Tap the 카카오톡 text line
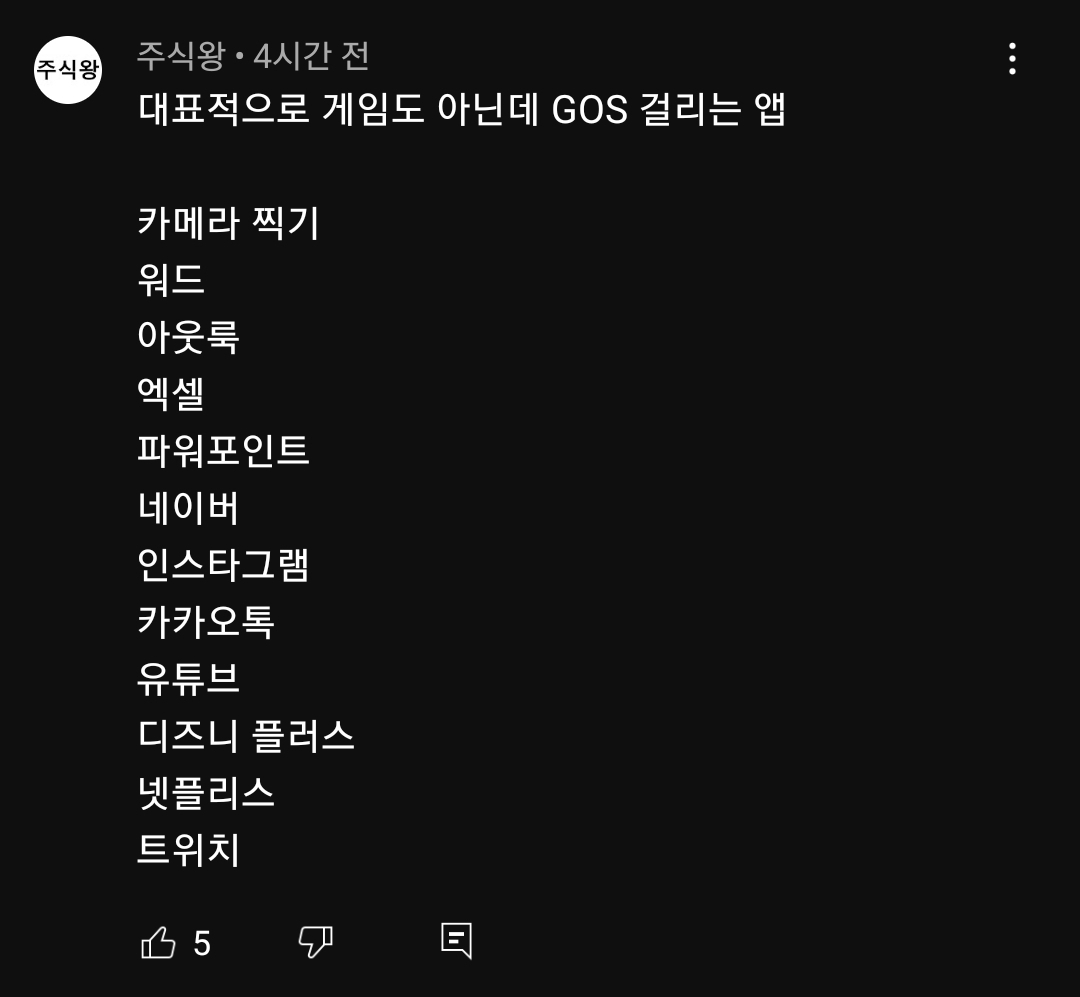This screenshot has height=997, width=1080. pyautogui.click(x=206, y=622)
